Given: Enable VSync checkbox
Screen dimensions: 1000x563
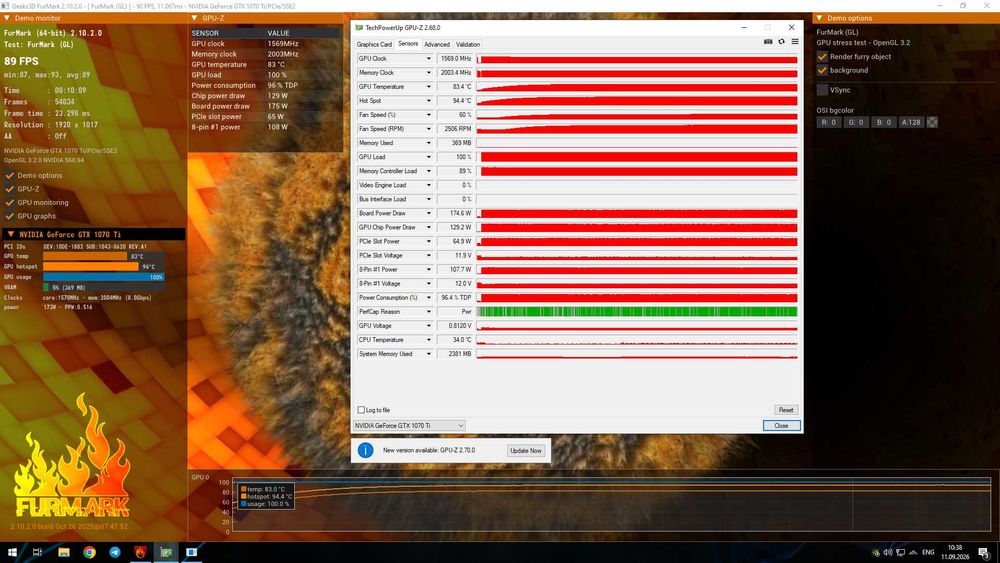Looking at the screenshot, I should [822, 90].
